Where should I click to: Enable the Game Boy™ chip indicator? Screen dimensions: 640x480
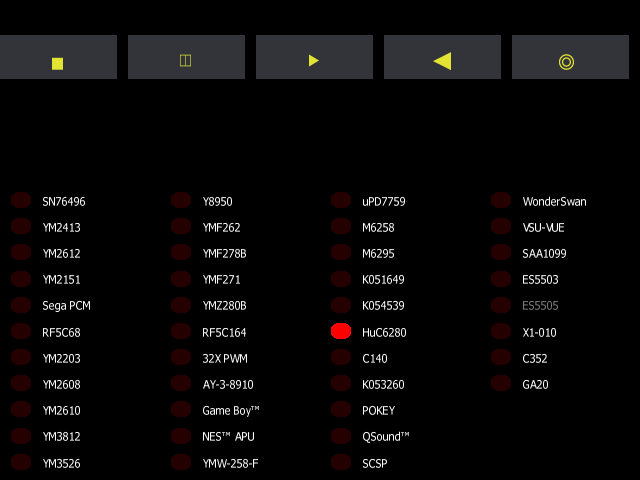(181, 410)
